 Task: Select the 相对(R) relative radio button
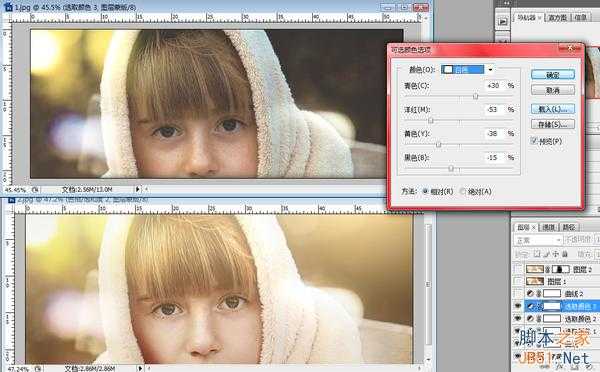click(425, 191)
